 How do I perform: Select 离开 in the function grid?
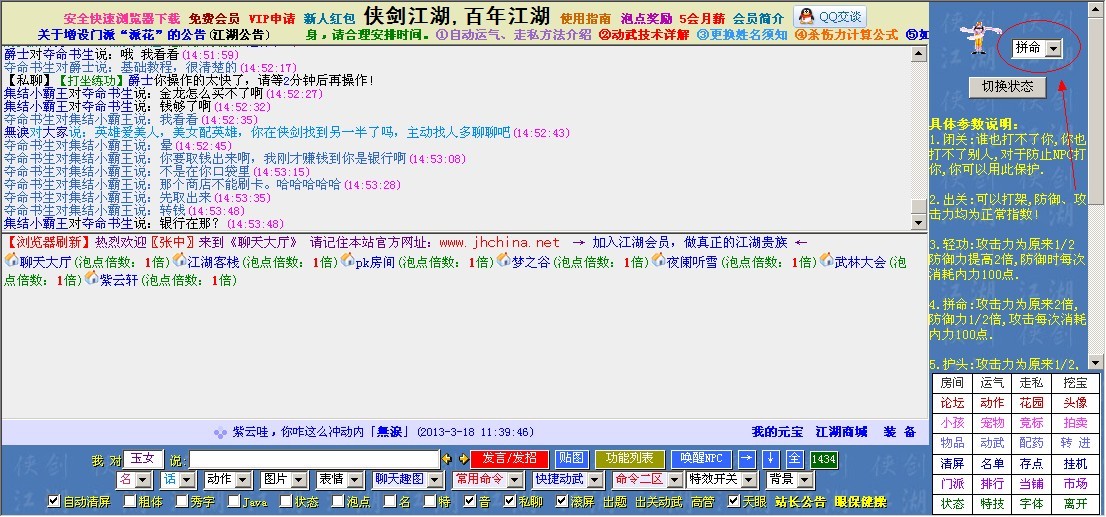tap(1075, 504)
